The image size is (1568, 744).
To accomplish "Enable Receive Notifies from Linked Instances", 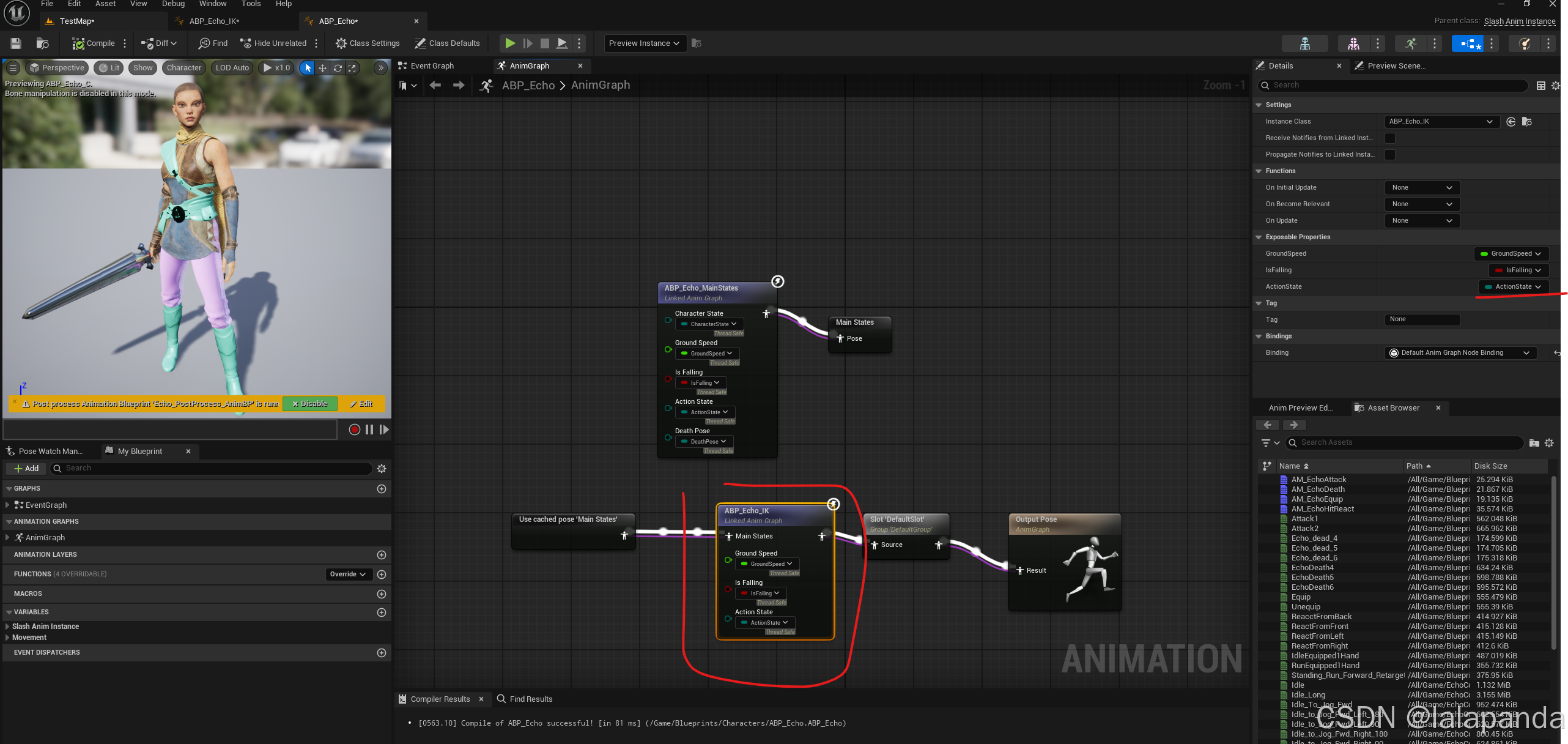I will pyautogui.click(x=1390, y=138).
